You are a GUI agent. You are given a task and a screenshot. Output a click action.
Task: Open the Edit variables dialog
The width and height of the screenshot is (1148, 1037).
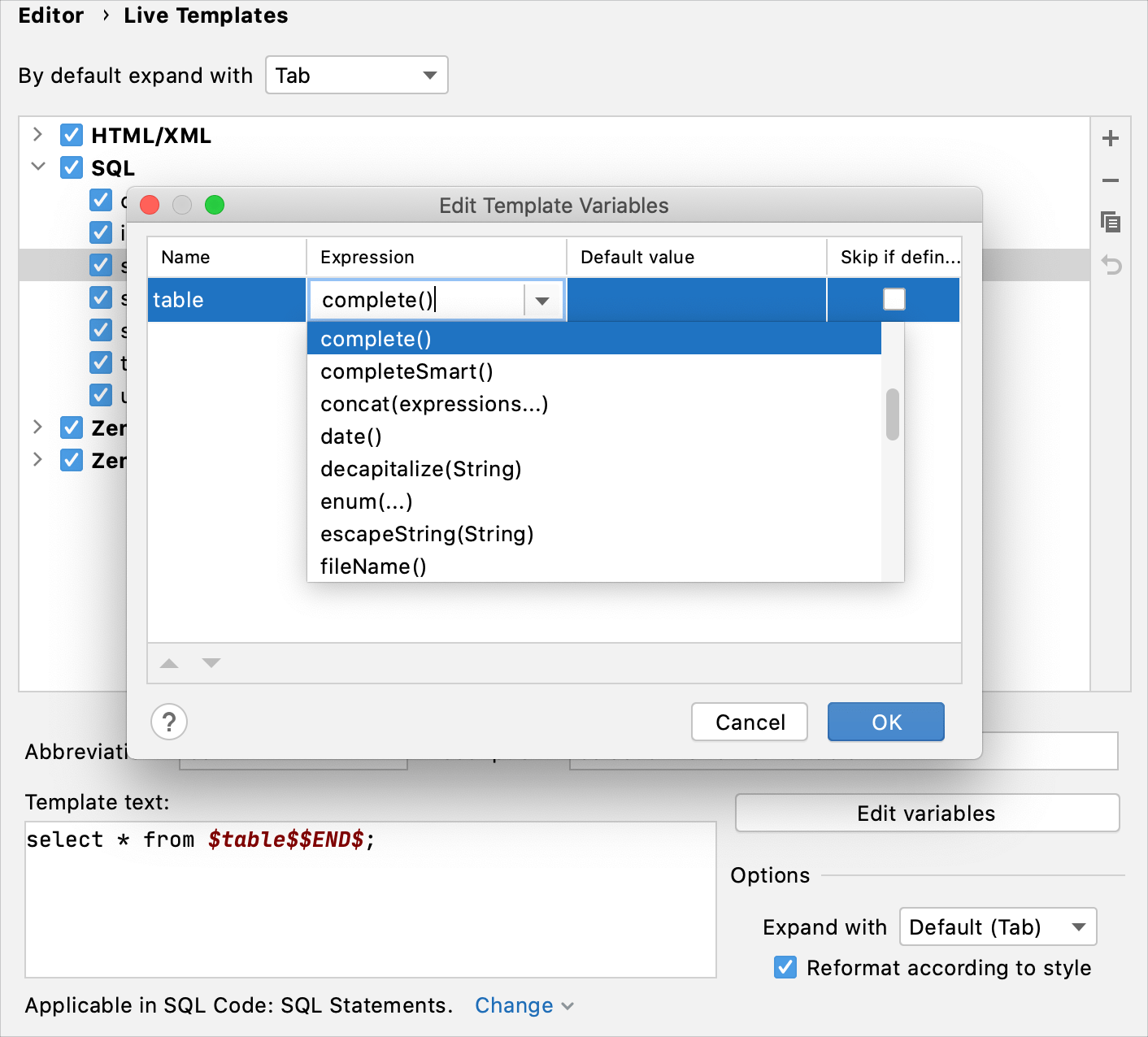[926, 813]
